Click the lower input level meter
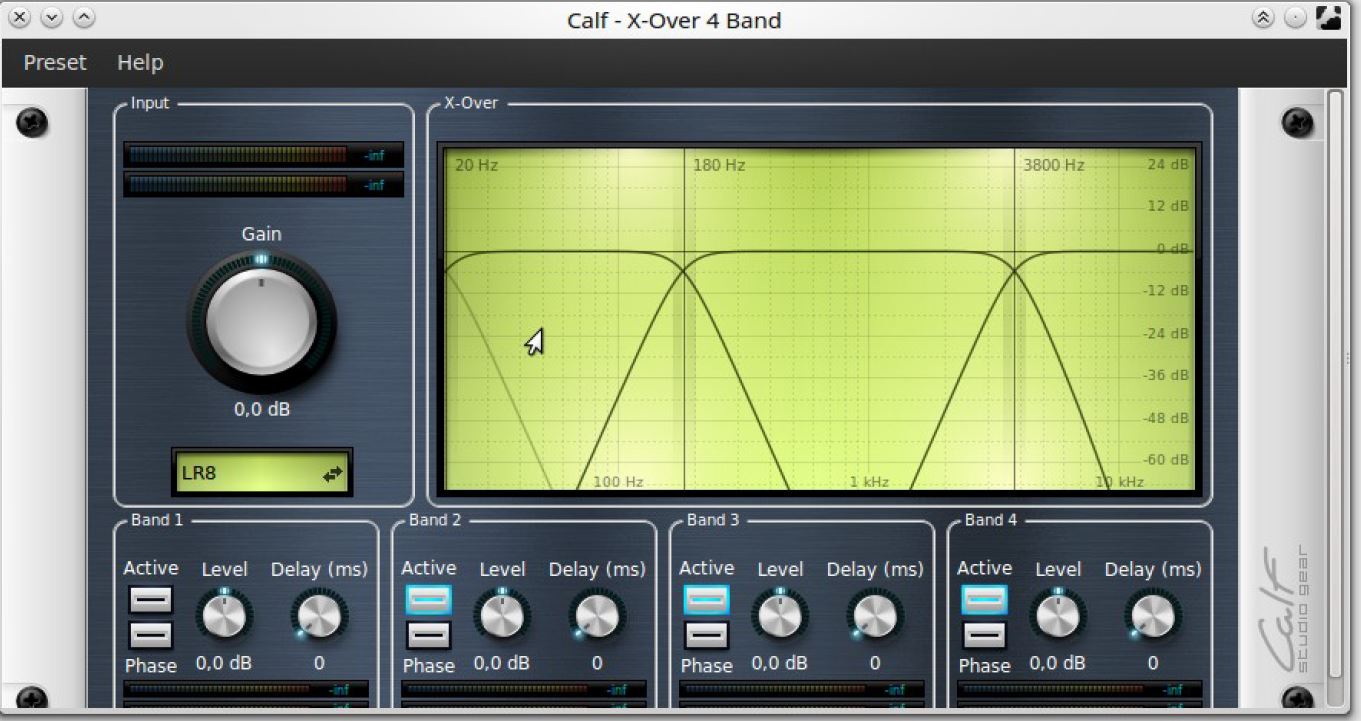1361x721 pixels. coord(263,185)
